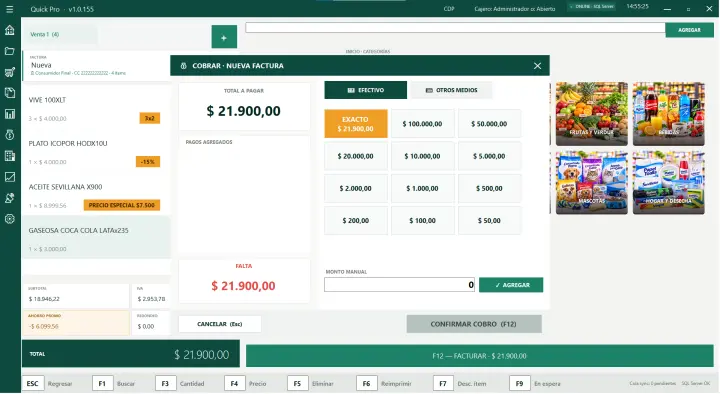Confirm payment with Confirmar Cobro (F12)
This screenshot has width=720, height=394.
pyautogui.click(x=474, y=324)
